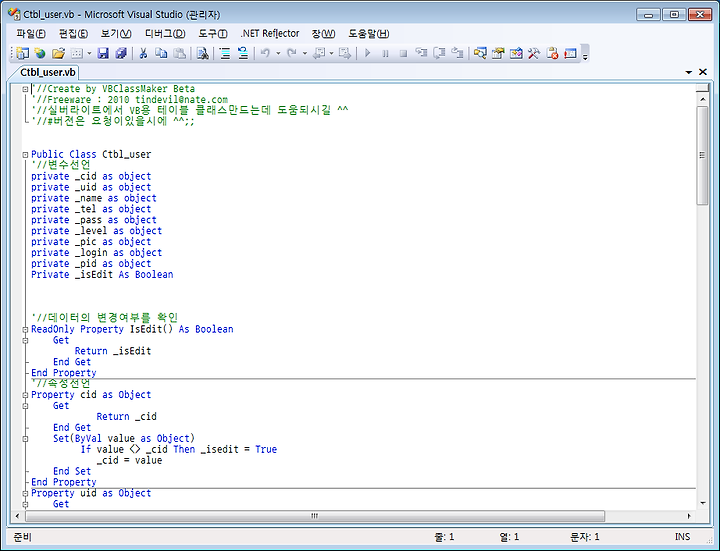Collapse the Public Class Ctbl_user outline
Viewport: 720px width, 551px height.
tap(25, 155)
